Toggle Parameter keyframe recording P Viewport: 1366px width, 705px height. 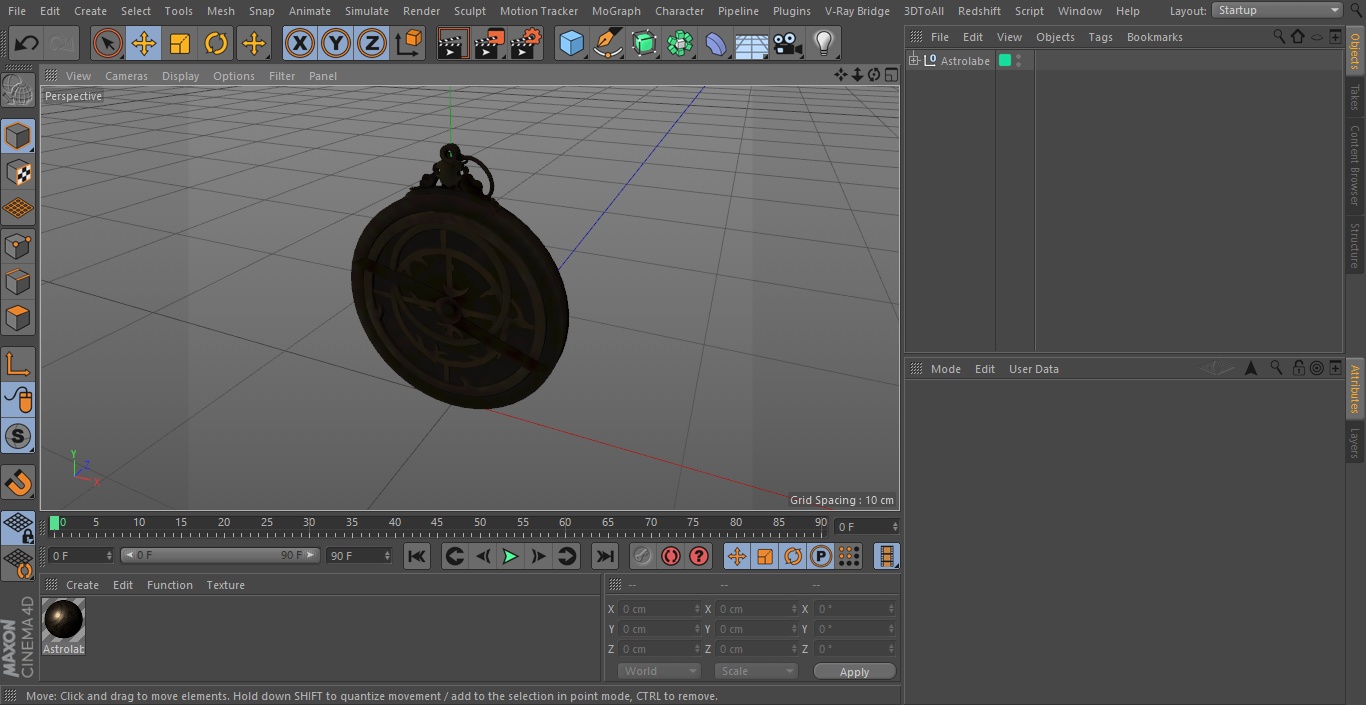(x=821, y=556)
